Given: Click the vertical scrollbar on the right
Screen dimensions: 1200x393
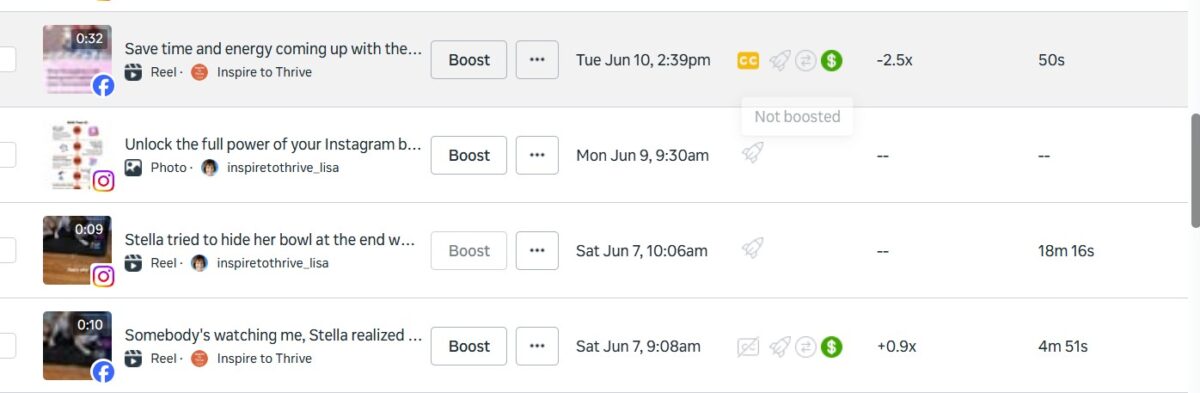Looking at the screenshot, I should pos(1194,171).
